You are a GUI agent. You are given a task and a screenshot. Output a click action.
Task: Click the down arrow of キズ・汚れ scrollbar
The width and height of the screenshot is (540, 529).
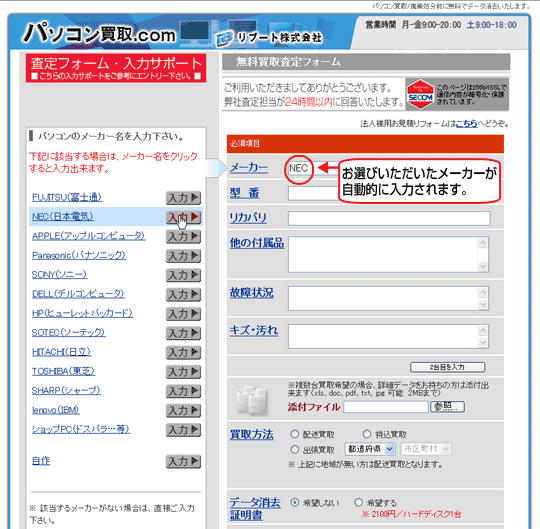(483, 342)
